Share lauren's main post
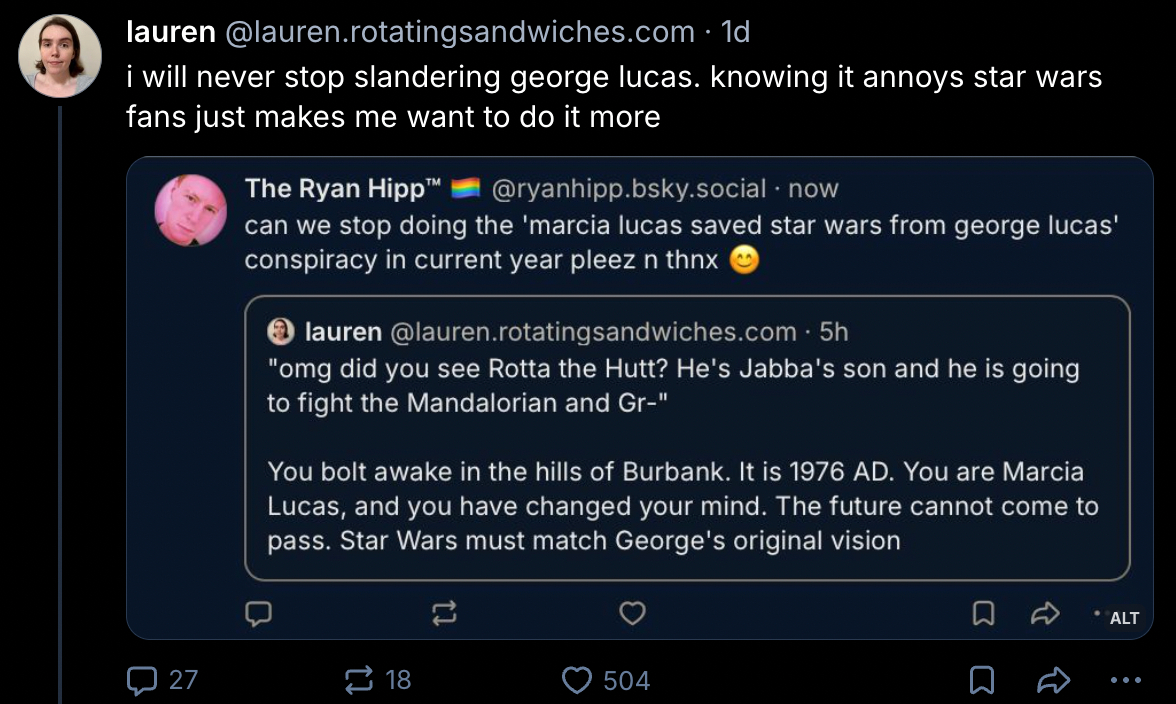The height and width of the screenshot is (704, 1176). (x=1055, y=681)
